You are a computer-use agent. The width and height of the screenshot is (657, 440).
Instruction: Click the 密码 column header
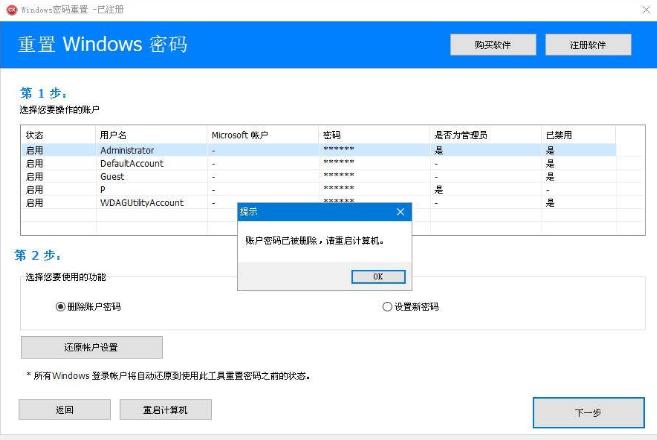click(x=374, y=135)
